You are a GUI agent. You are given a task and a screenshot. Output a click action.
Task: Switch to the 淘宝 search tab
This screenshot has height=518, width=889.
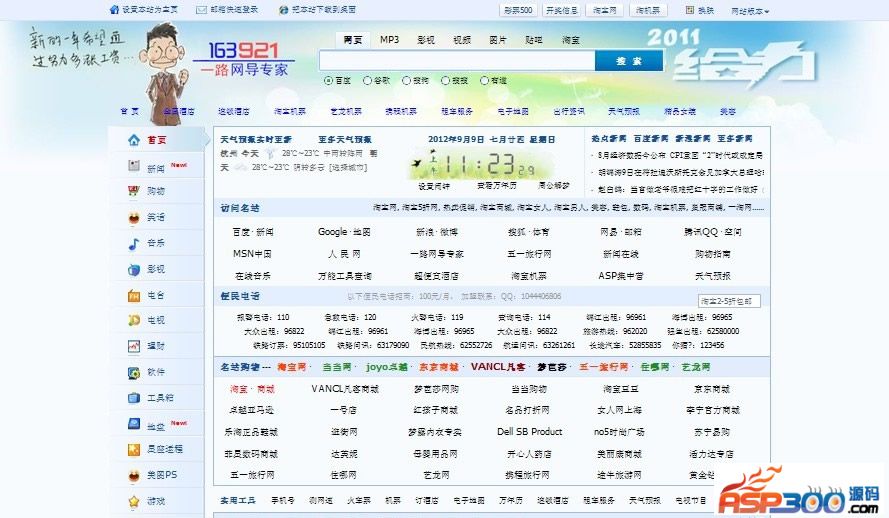click(x=571, y=40)
